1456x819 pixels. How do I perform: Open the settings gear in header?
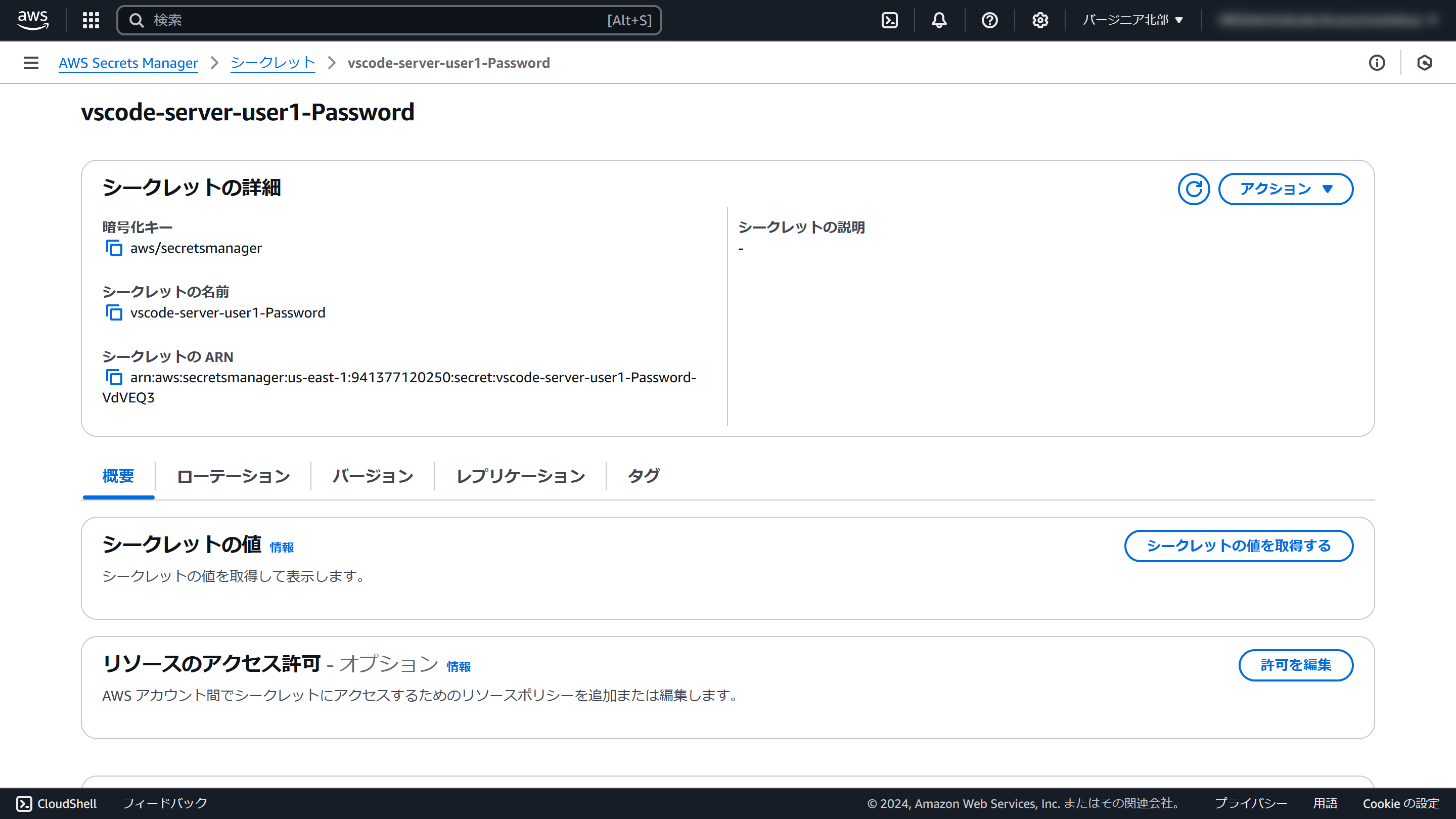(1040, 20)
